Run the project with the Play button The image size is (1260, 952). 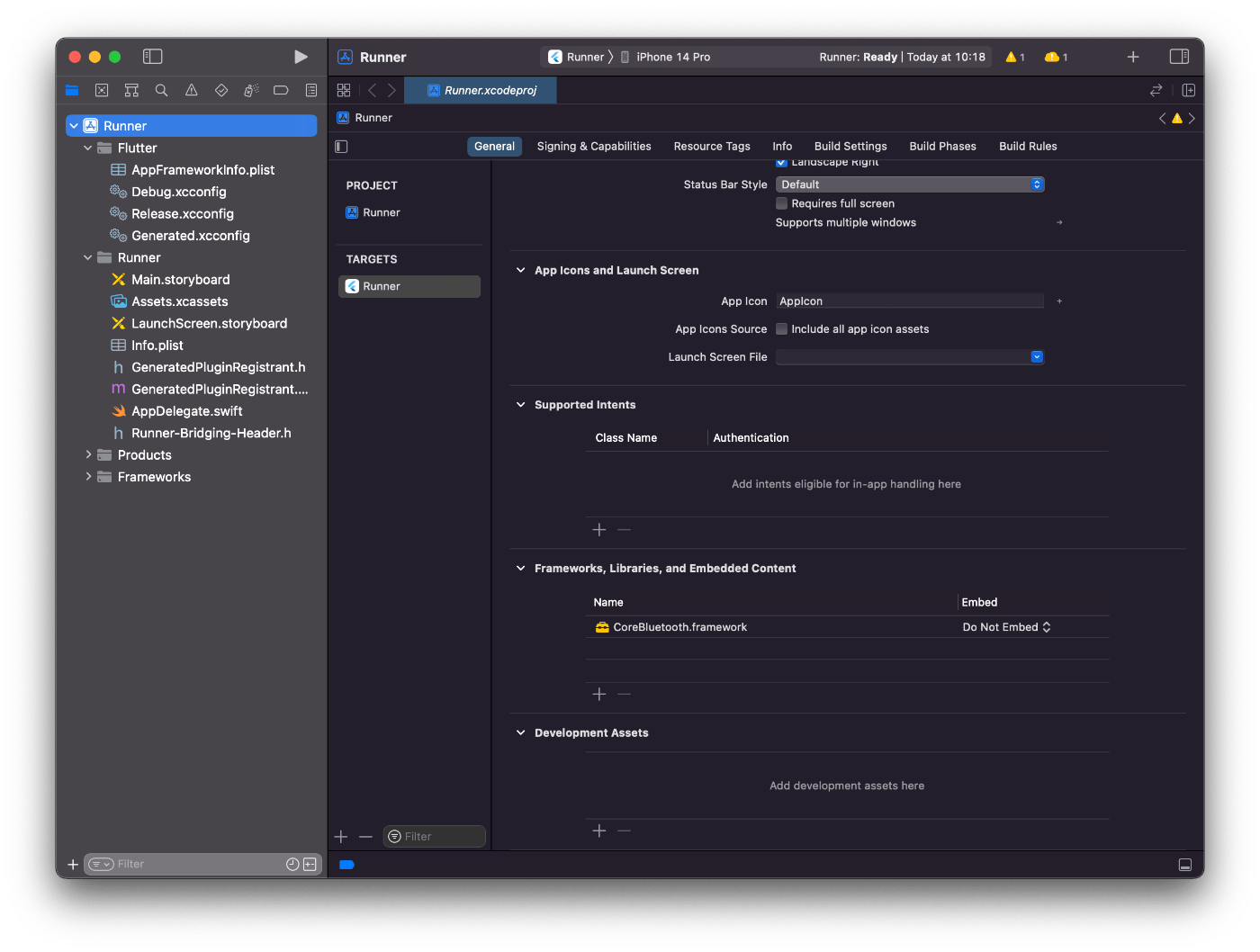(301, 57)
